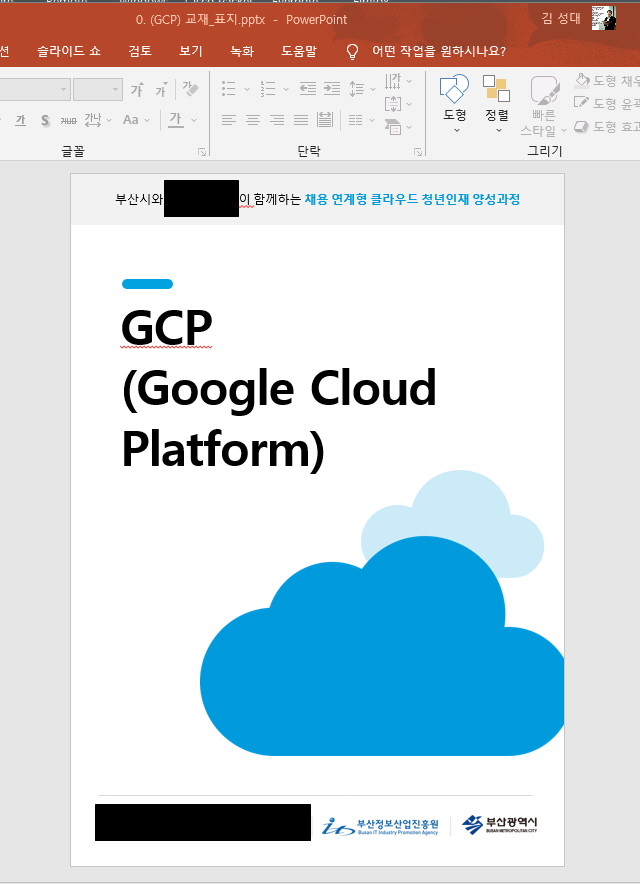The image size is (640, 884).
Task: Open the text direction menu
Action: 398,81
